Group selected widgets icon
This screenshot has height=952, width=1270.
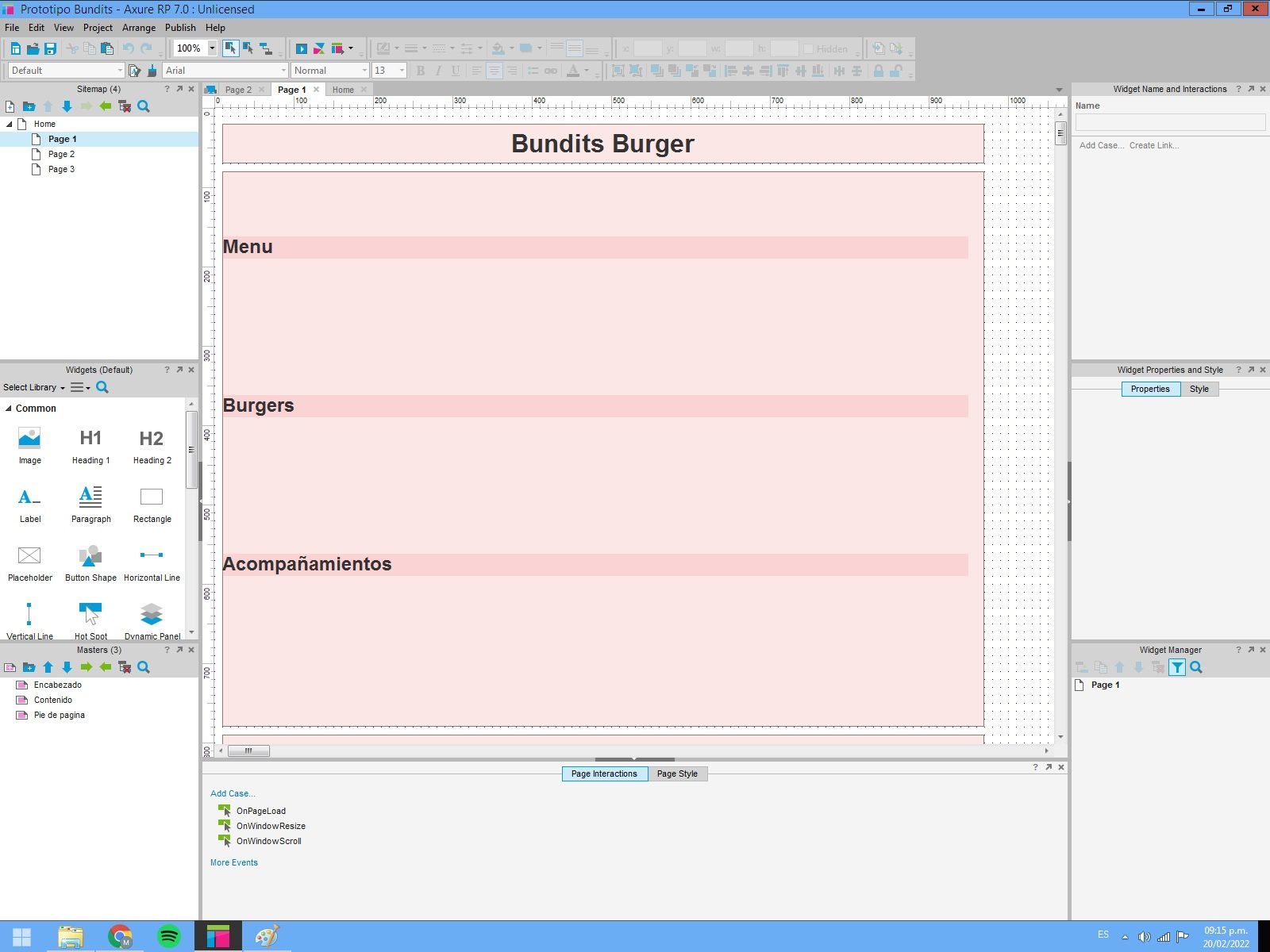pyautogui.click(x=618, y=71)
